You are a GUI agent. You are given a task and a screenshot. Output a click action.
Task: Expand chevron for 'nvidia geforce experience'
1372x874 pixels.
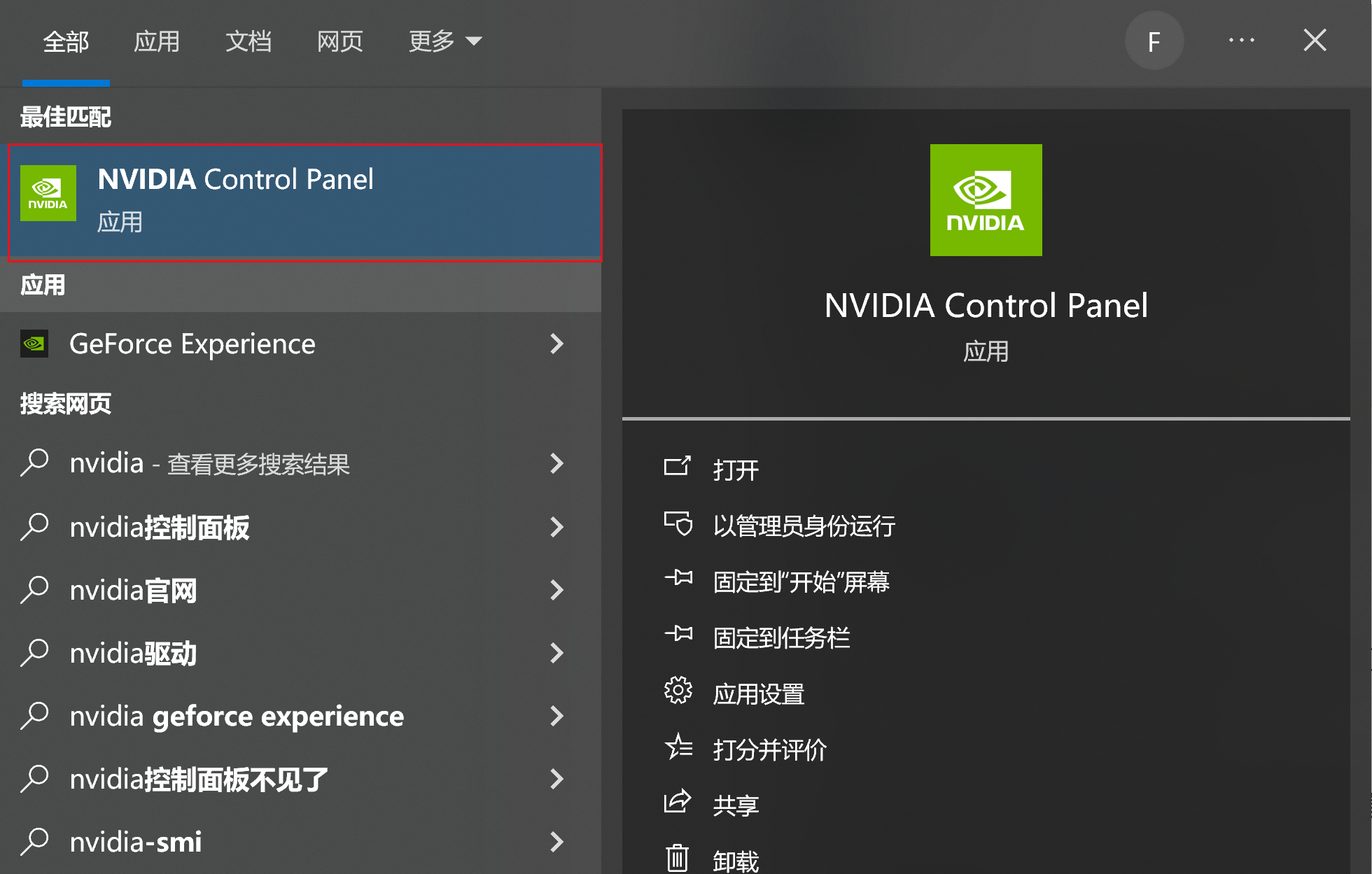tap(556, 716)
